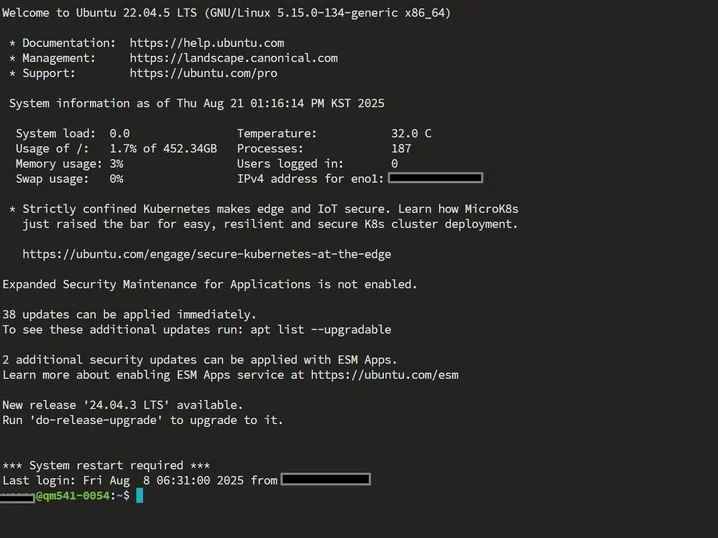Screen dimensions: 718x538
Task: Click the 'System restart required' message
Action: (x=106, y=466)
